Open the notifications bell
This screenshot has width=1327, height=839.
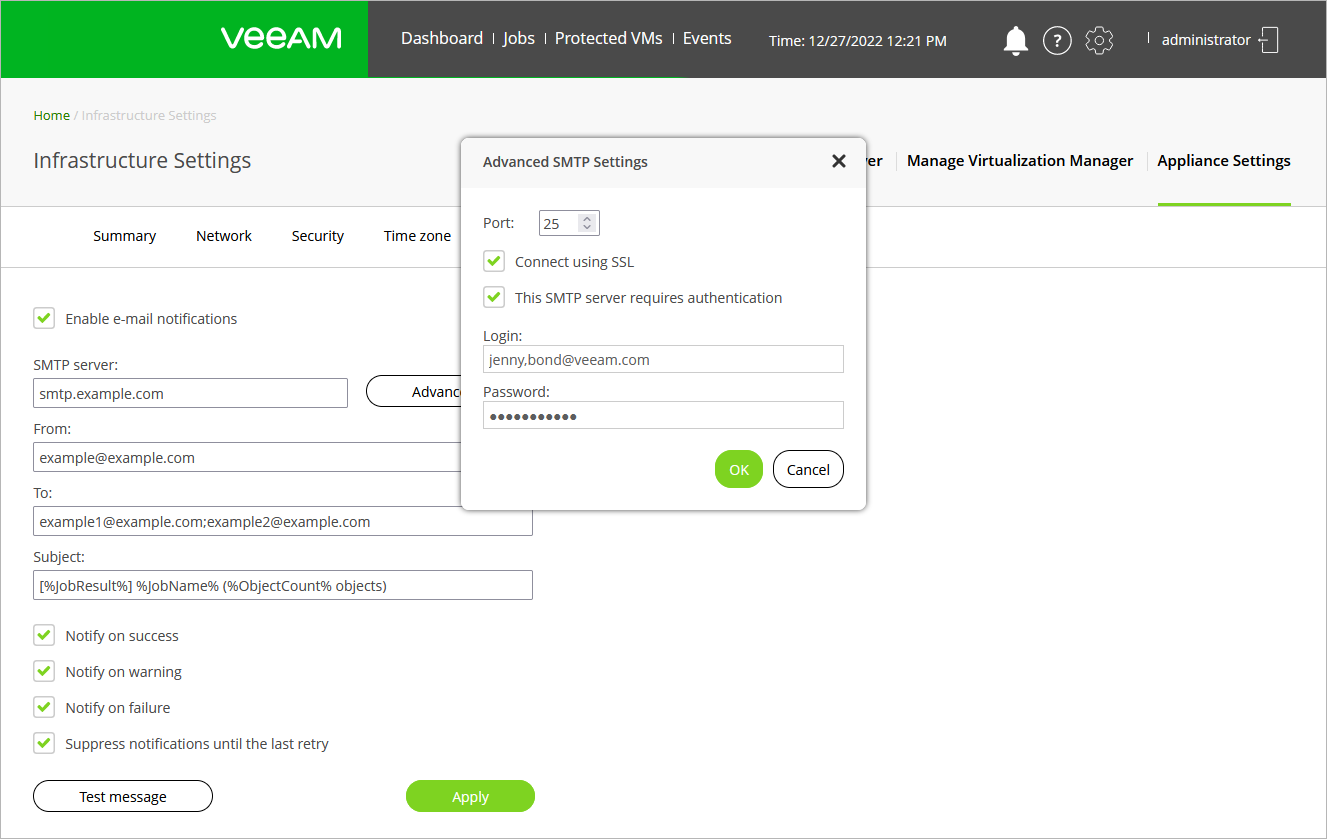[x=1016, y=40]
